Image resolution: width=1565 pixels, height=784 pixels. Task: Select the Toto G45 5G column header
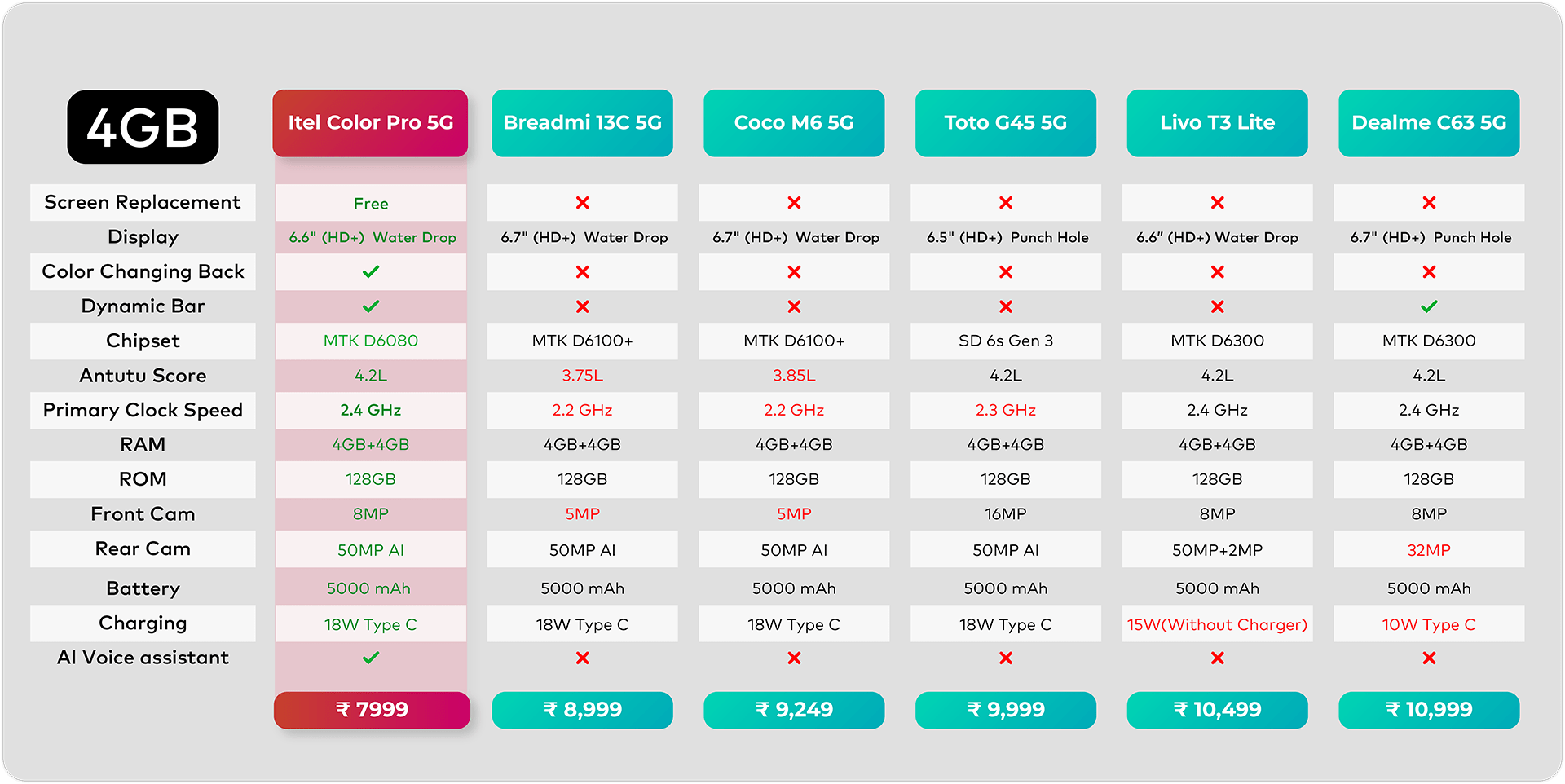[1005, 123]
